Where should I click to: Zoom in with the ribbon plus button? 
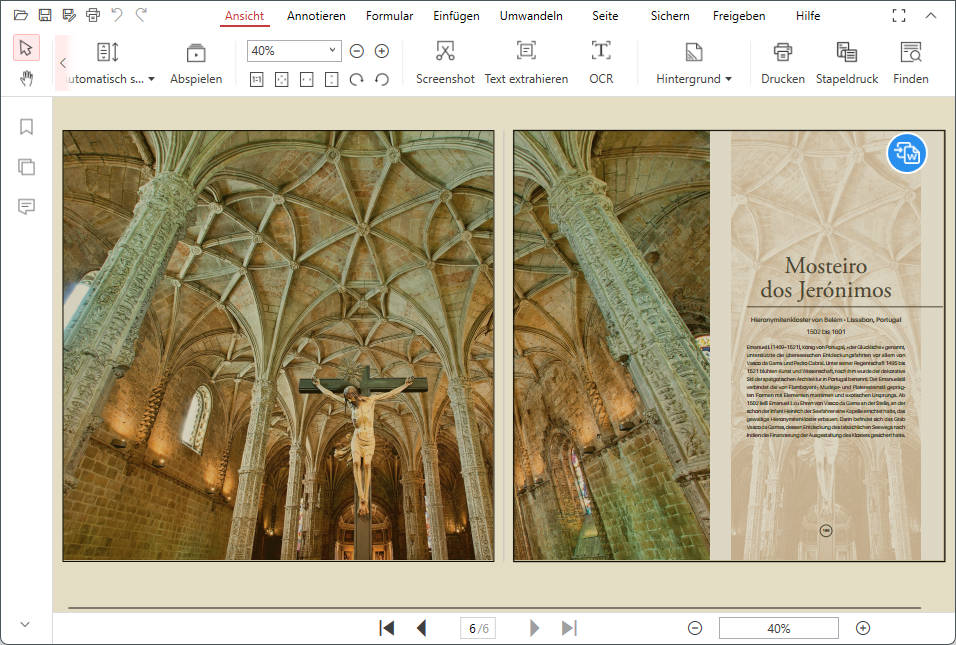pyautogui.click(x=382, y=51)
